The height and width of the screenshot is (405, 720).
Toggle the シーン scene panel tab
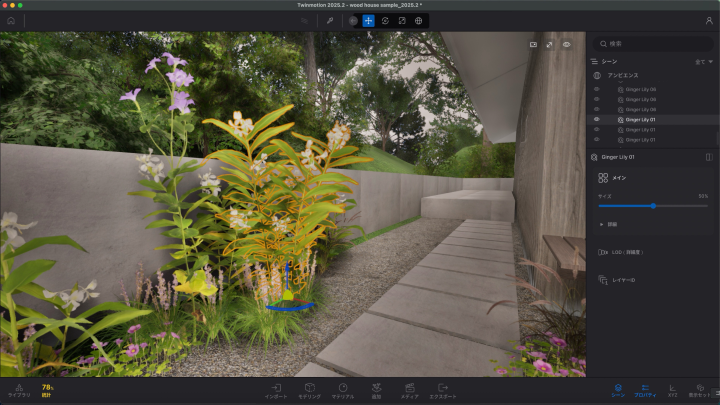pyautogui.click(x=618, y=391)
